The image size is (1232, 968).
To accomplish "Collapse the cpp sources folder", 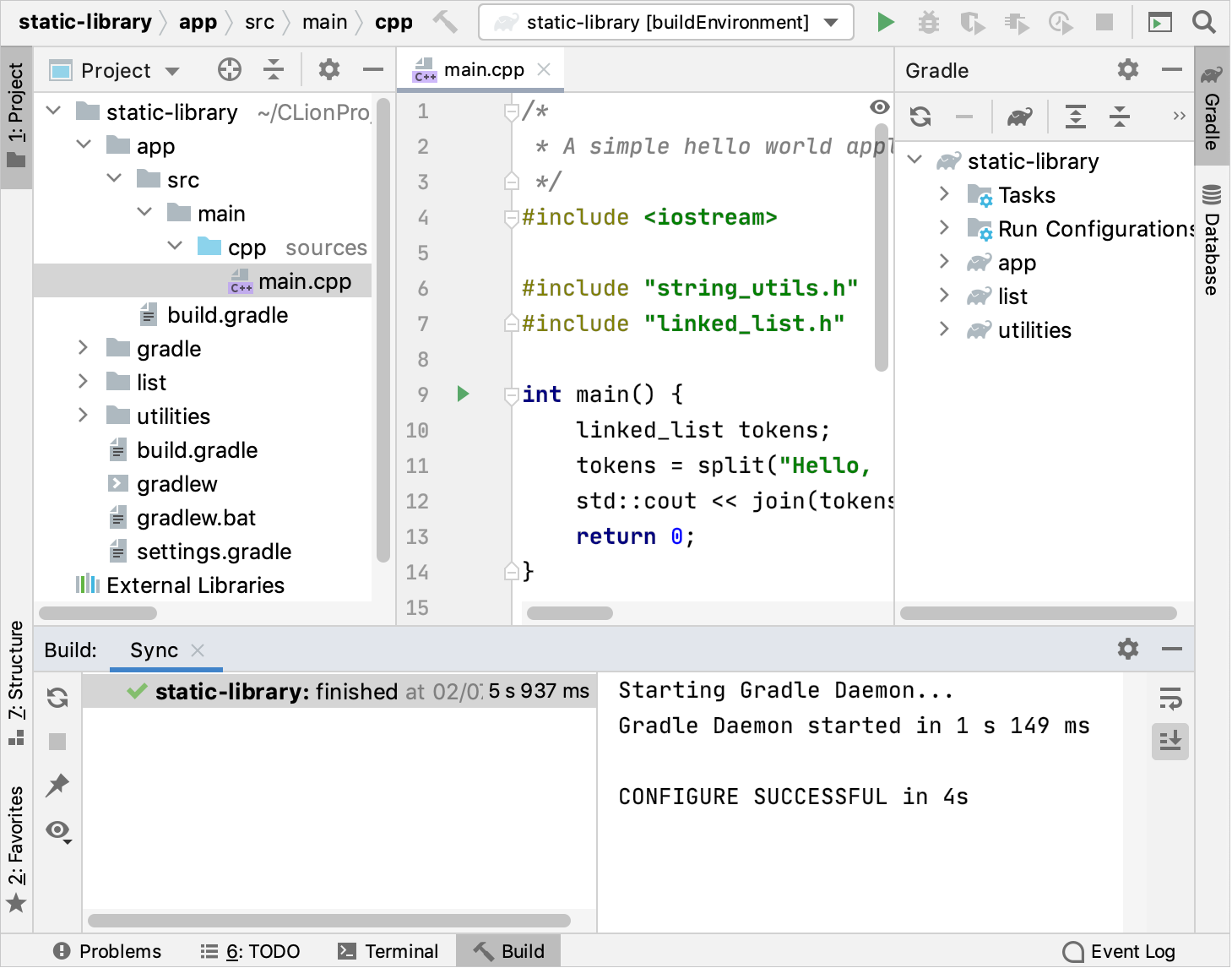I will (175, 246).
